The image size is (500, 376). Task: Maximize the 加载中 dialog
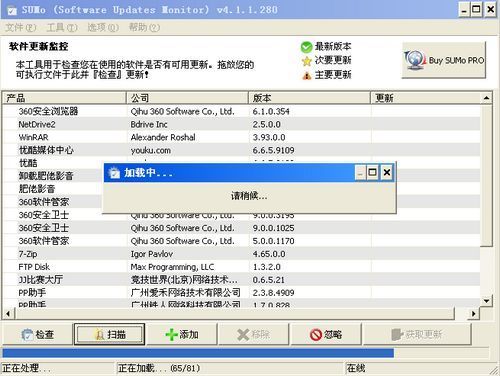tap(373, 173)
